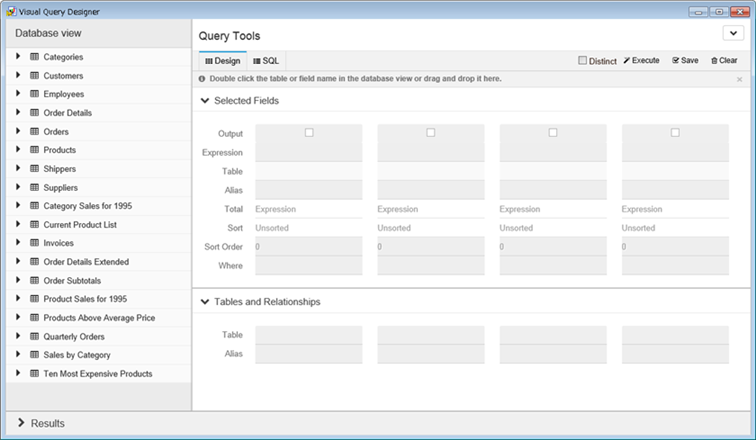Screen dimensions: 756x440
Task: Open third column Sort Unsorted dropdown
Action: [553, 228]
